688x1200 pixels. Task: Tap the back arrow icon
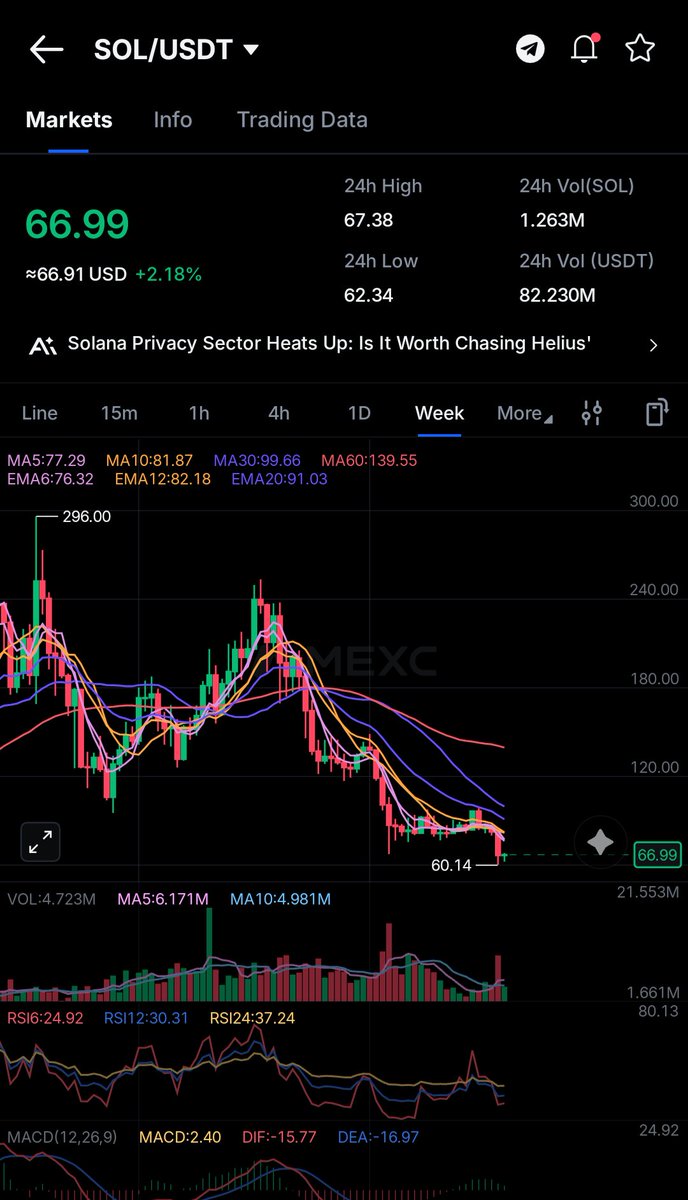coord(46,49)
